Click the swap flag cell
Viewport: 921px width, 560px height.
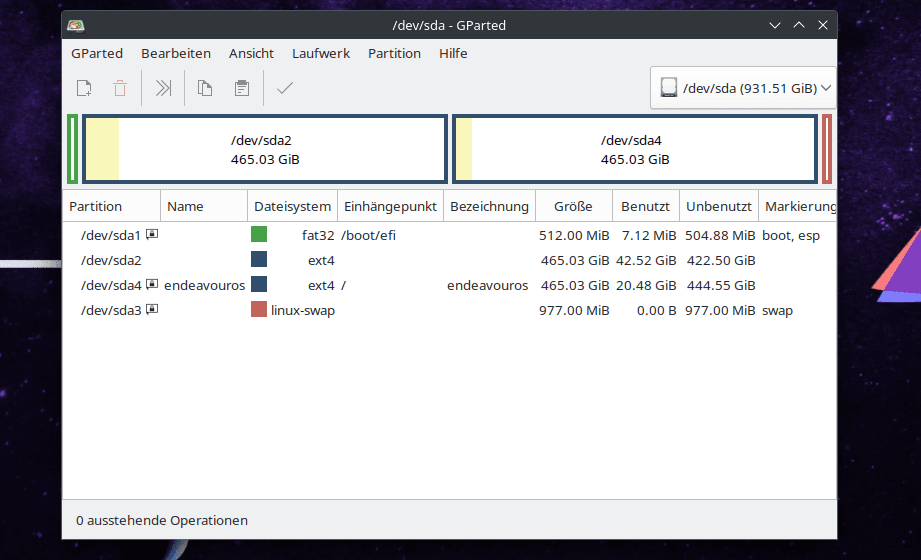pyautogui.click(x=777, y=310)
